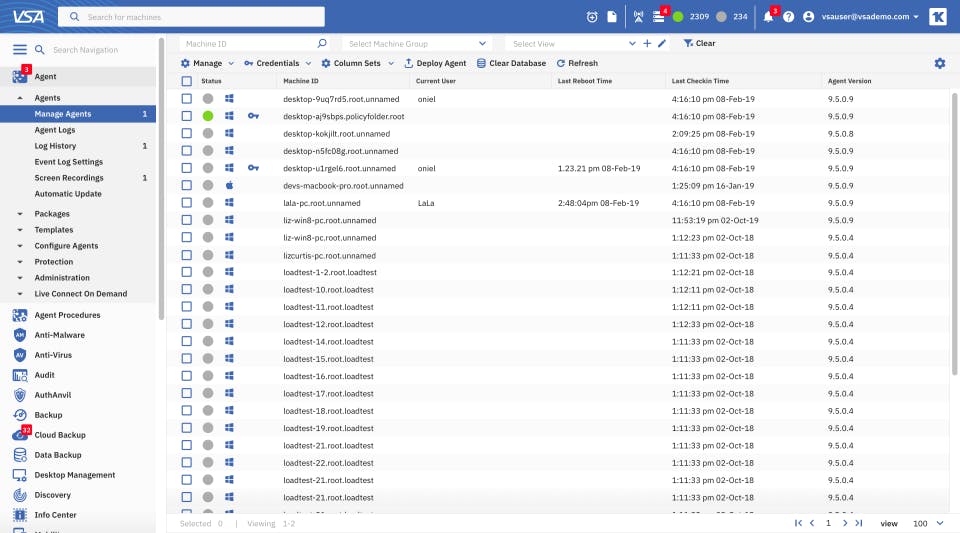
Task: Toggle the hamburger navigation menu icon
Action: (19, 49)
